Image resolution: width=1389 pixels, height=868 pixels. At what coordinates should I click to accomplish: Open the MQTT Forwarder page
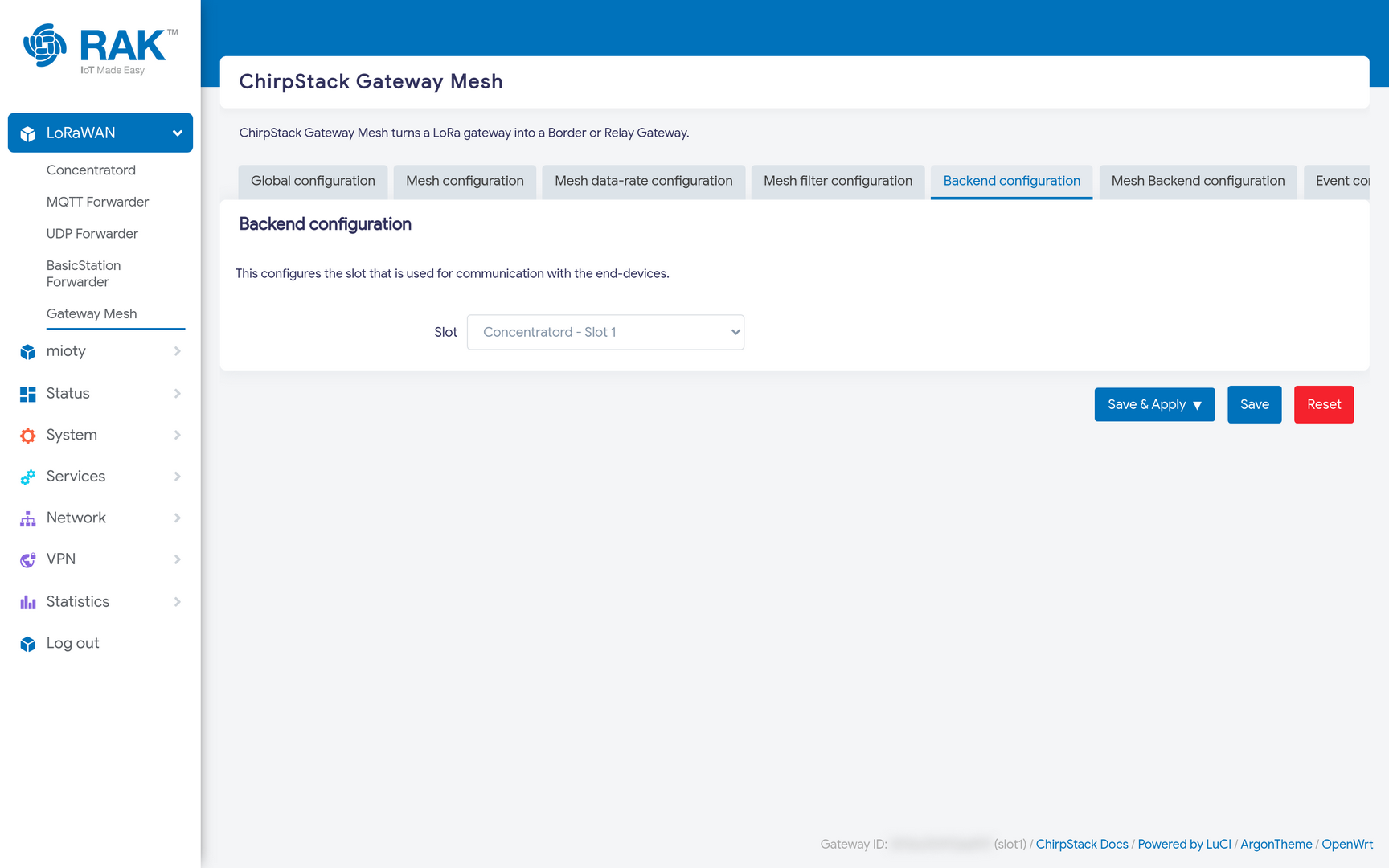click(97, 202)
